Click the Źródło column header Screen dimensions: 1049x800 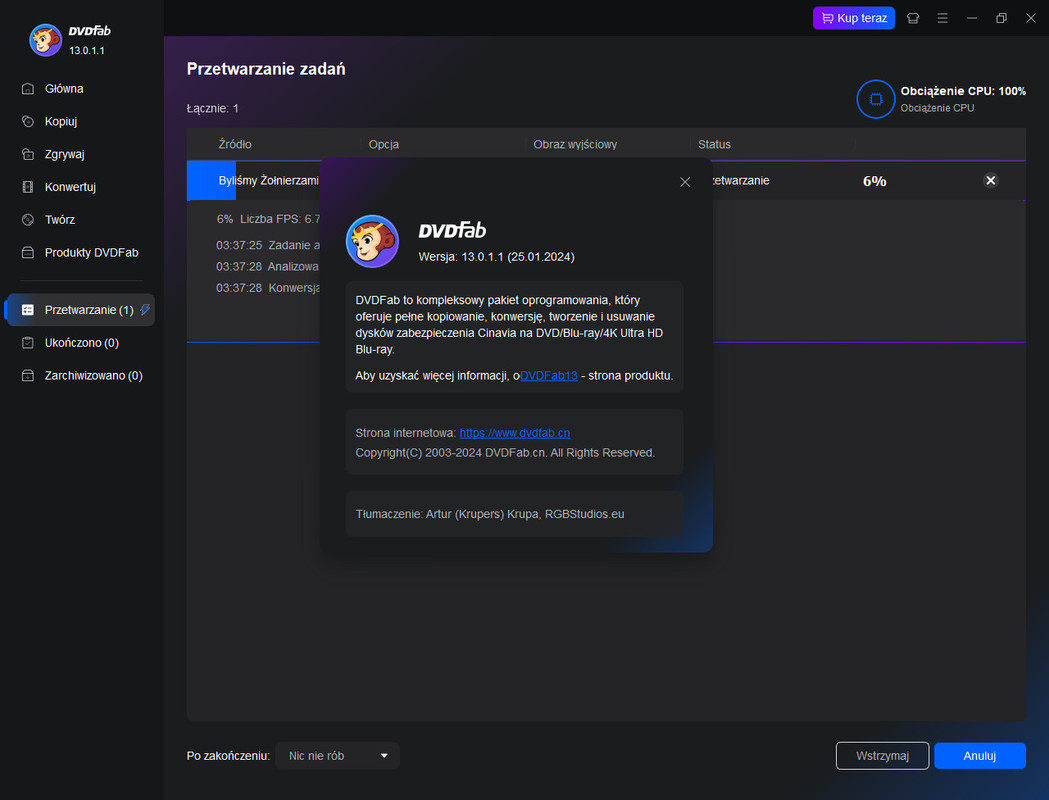click(235, 144)
